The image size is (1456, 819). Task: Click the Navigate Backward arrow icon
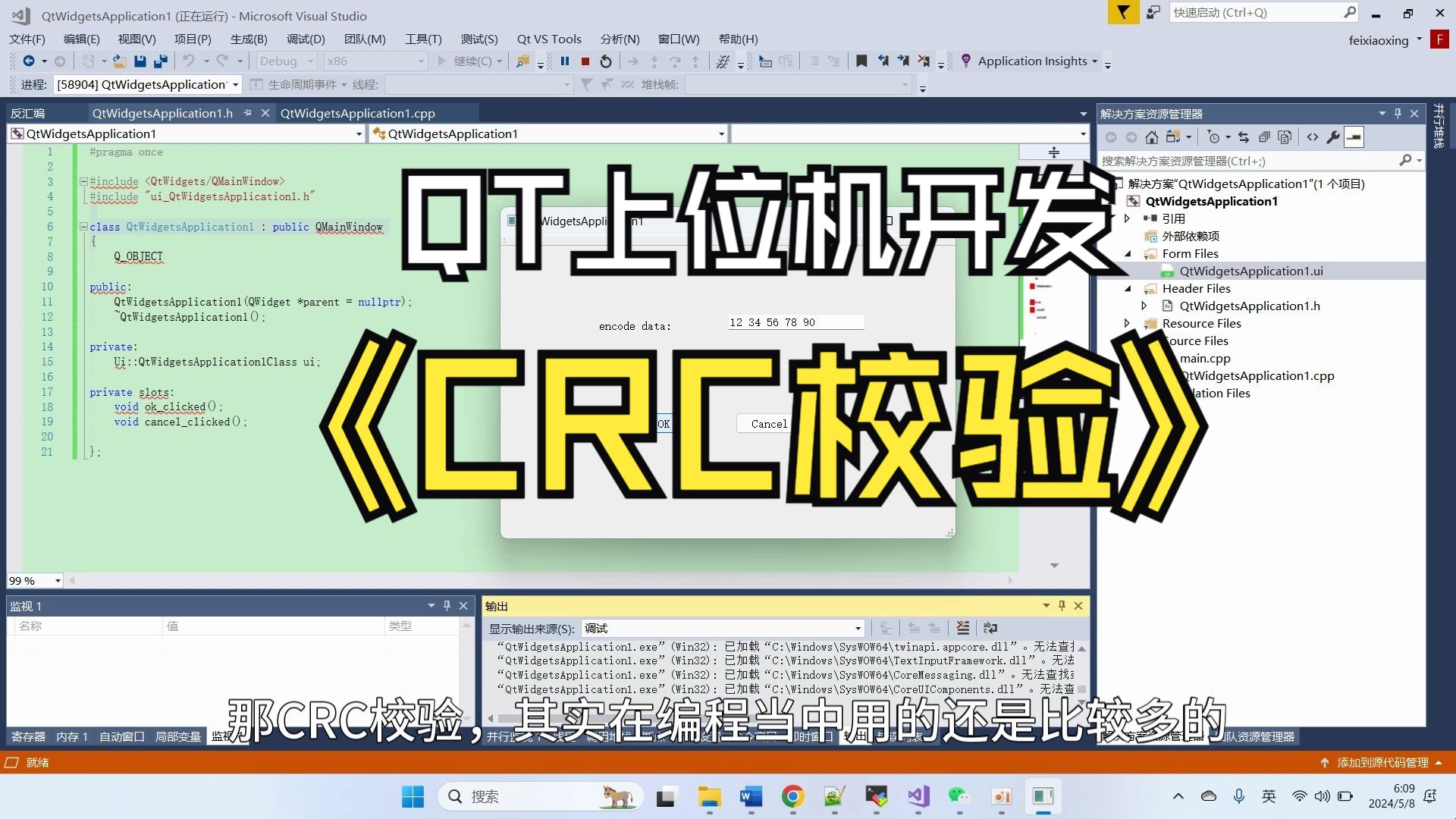[x=29, y=61]
